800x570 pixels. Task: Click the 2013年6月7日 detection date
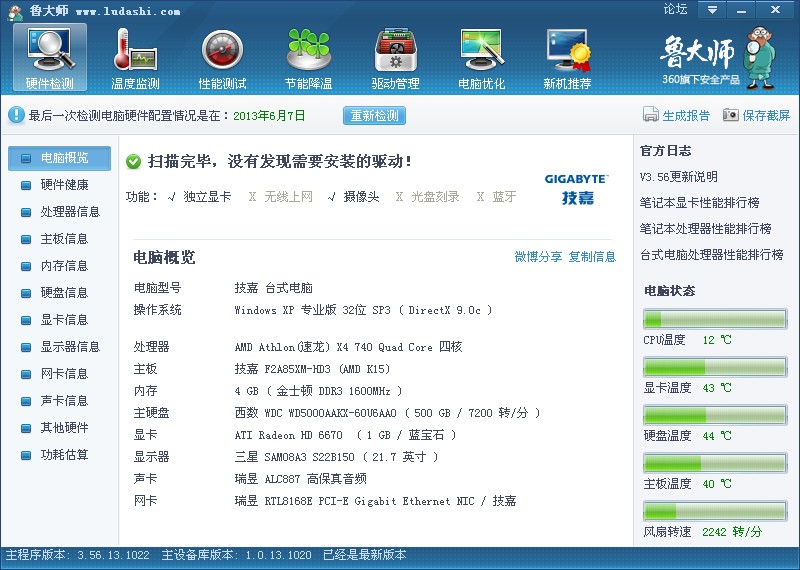tap(269, 116)
